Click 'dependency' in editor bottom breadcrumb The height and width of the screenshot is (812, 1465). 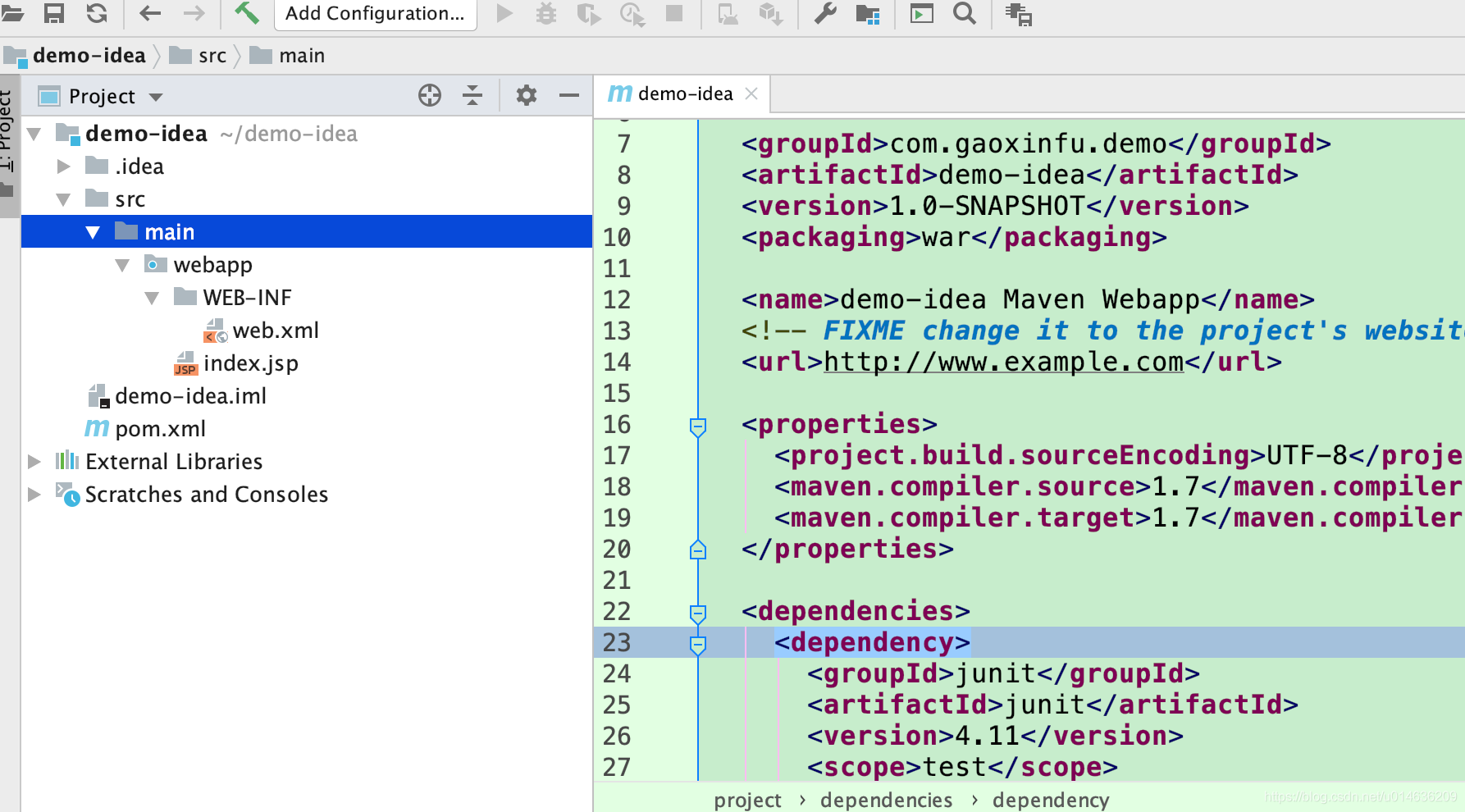click(x=1050, y=800)
